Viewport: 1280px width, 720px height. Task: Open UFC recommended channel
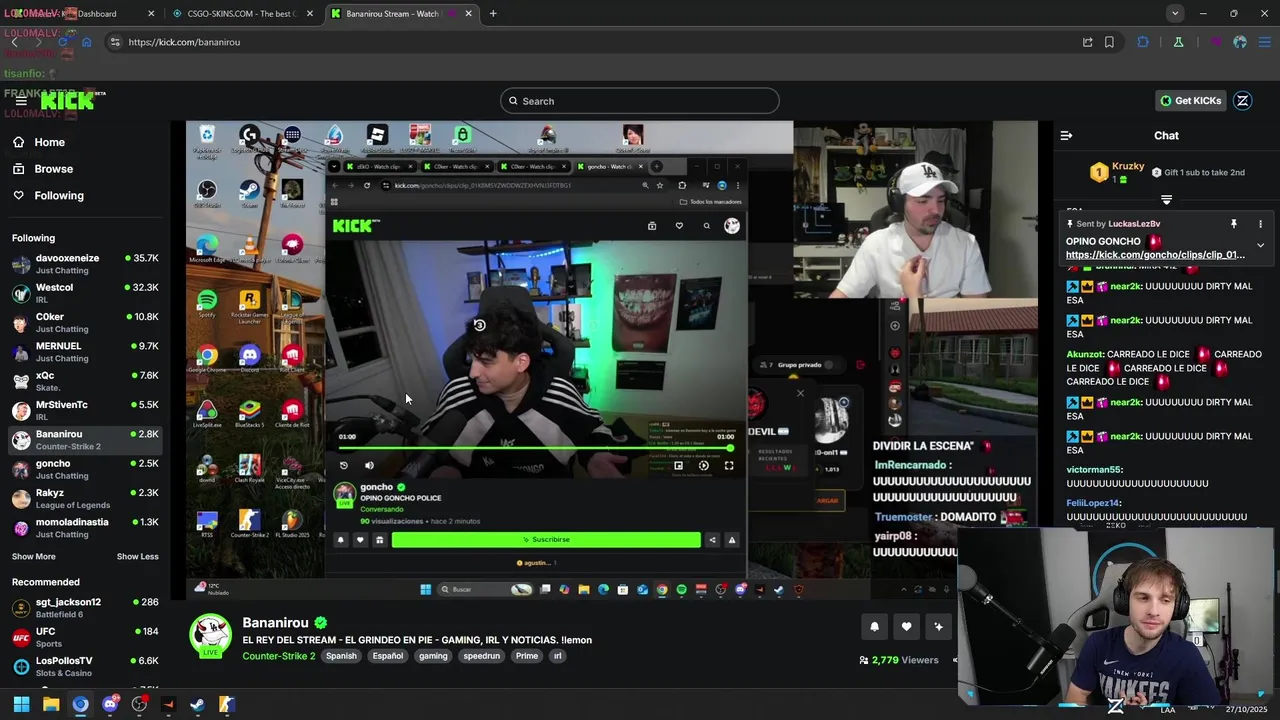85,637
